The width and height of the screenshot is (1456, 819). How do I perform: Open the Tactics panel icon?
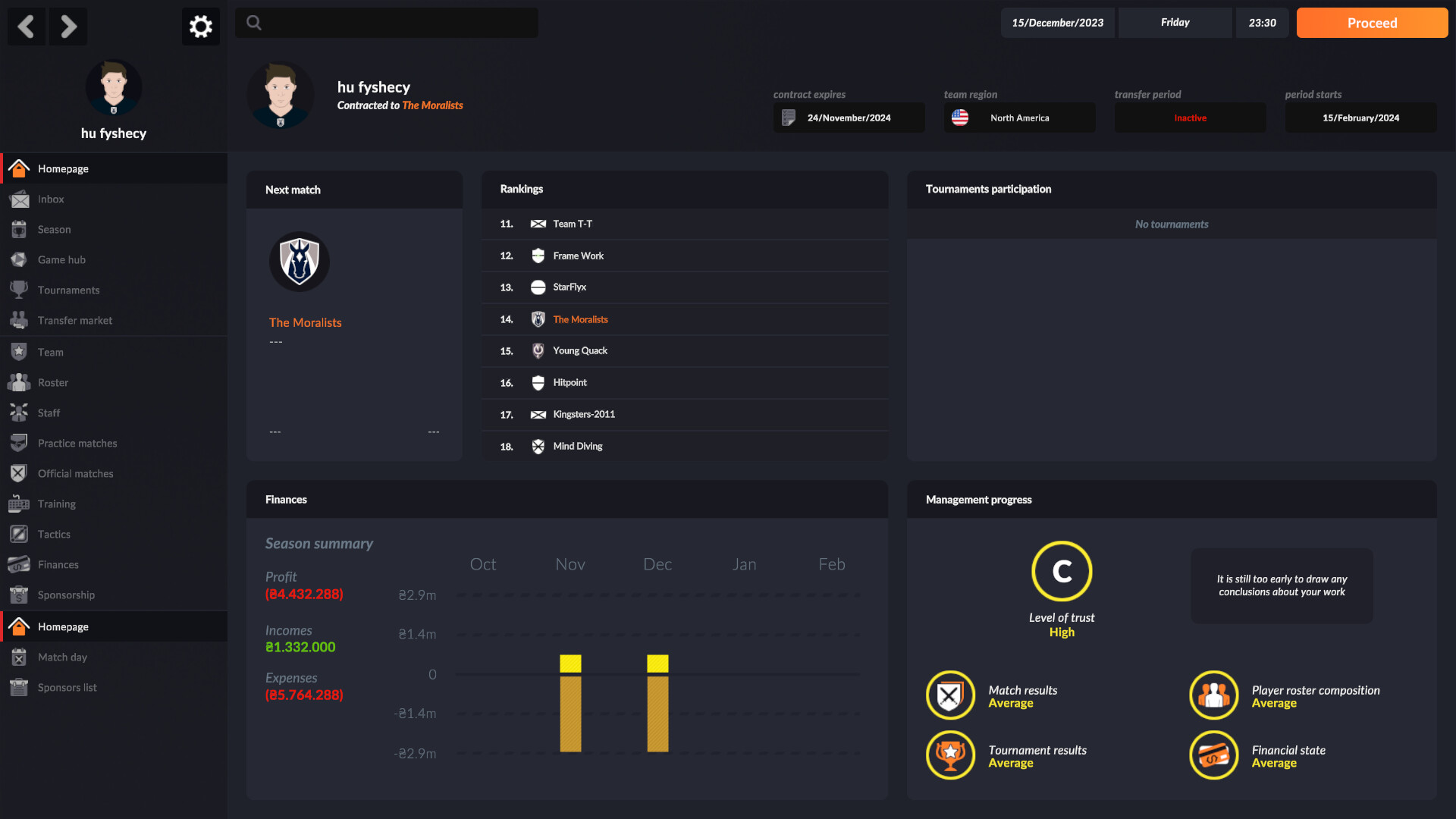18,533
